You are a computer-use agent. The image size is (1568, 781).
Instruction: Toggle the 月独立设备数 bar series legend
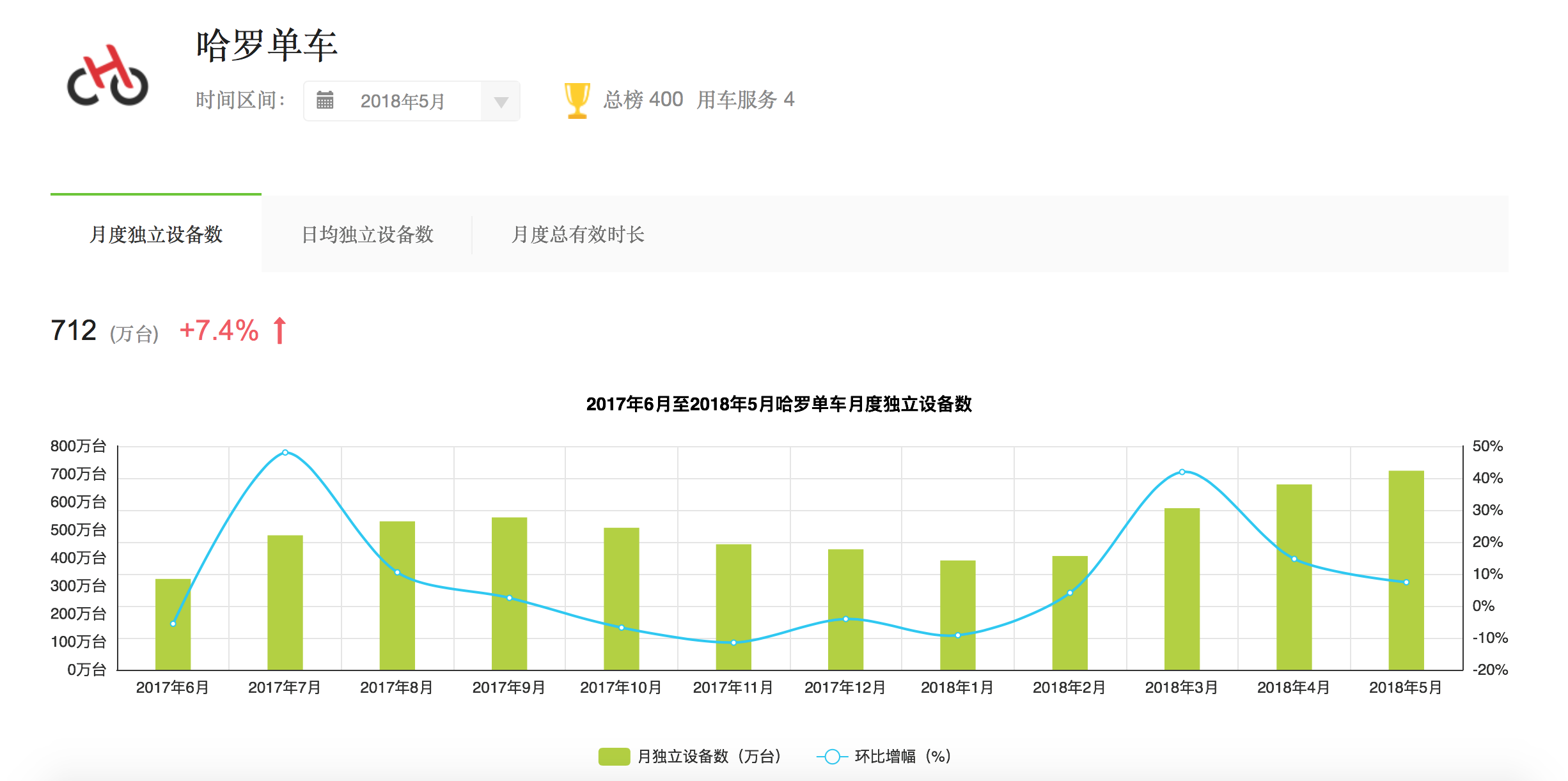[709, 757]
